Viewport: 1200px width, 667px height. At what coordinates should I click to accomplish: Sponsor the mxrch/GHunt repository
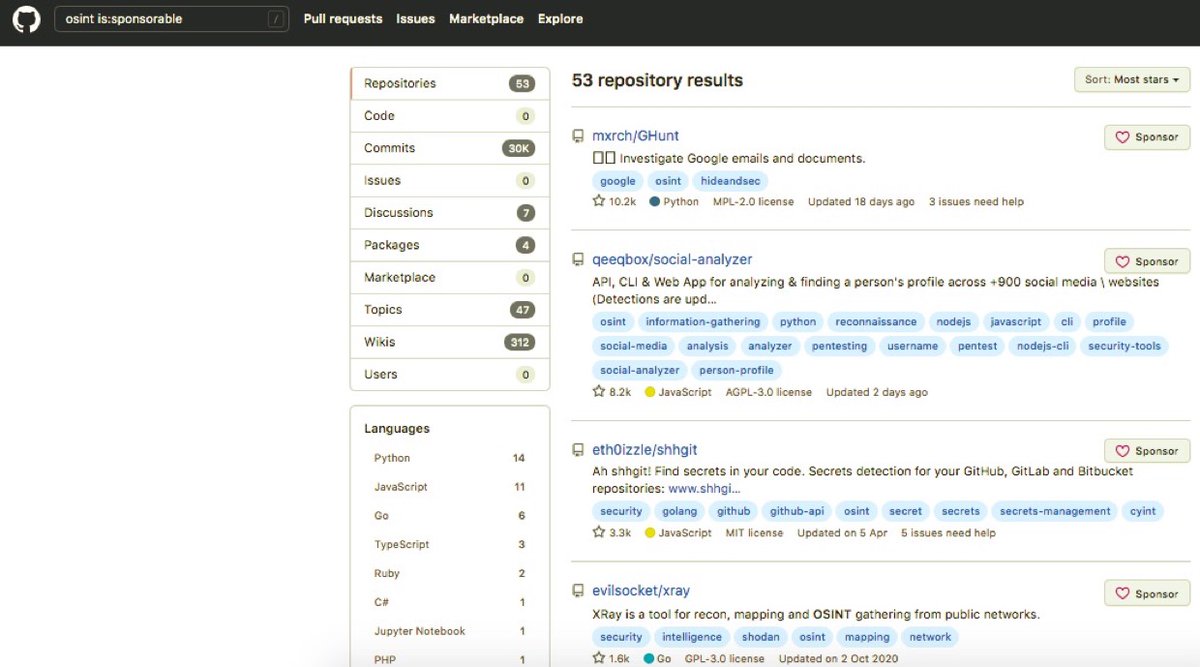pos(1147,137)
